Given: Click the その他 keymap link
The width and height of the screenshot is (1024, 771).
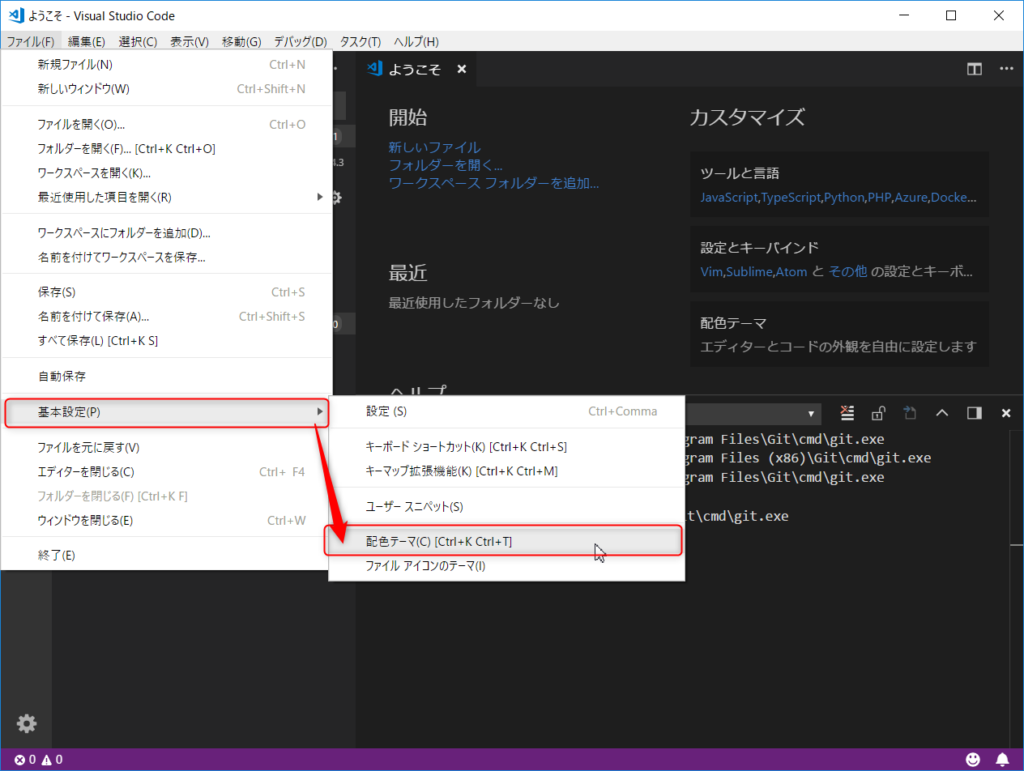Looking at the screenshot, I should coord(848,272).
